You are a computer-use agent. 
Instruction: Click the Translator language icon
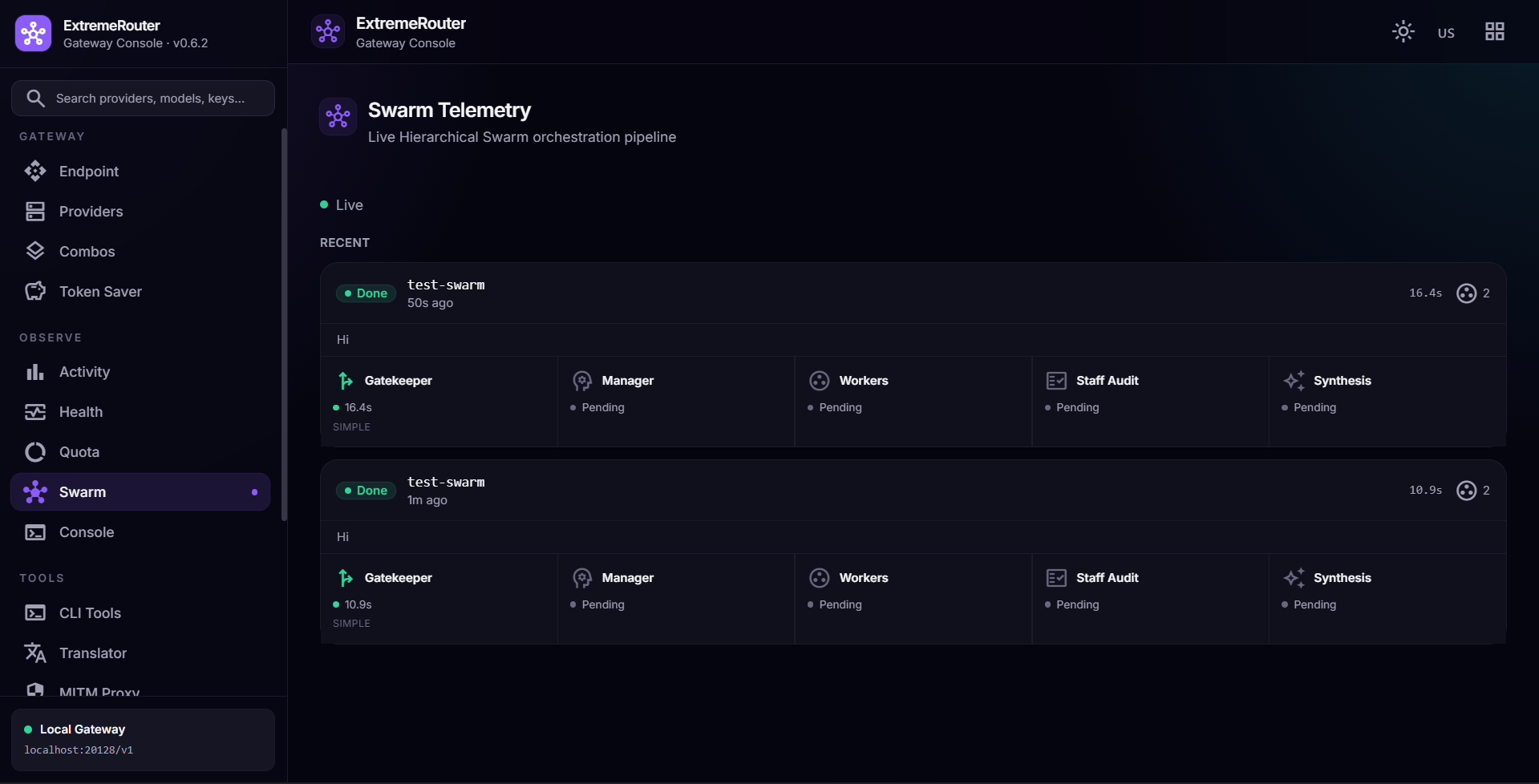click(x=35, y=653)
